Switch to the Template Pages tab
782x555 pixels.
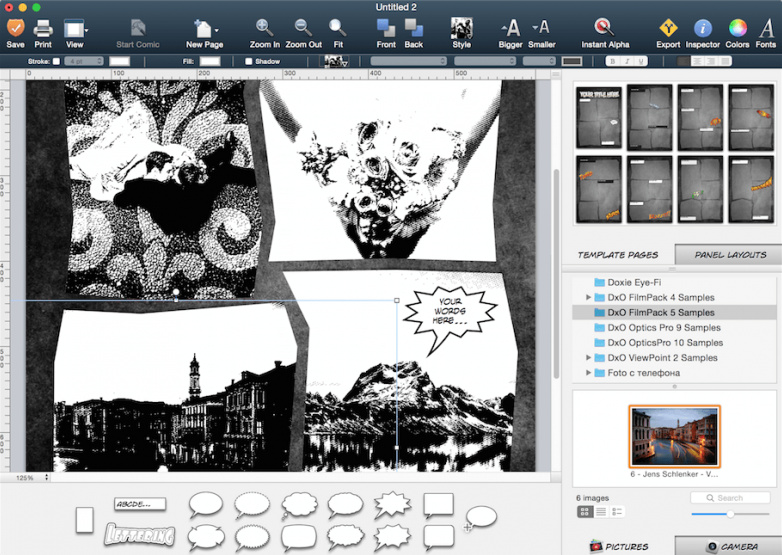coord(617,255)
